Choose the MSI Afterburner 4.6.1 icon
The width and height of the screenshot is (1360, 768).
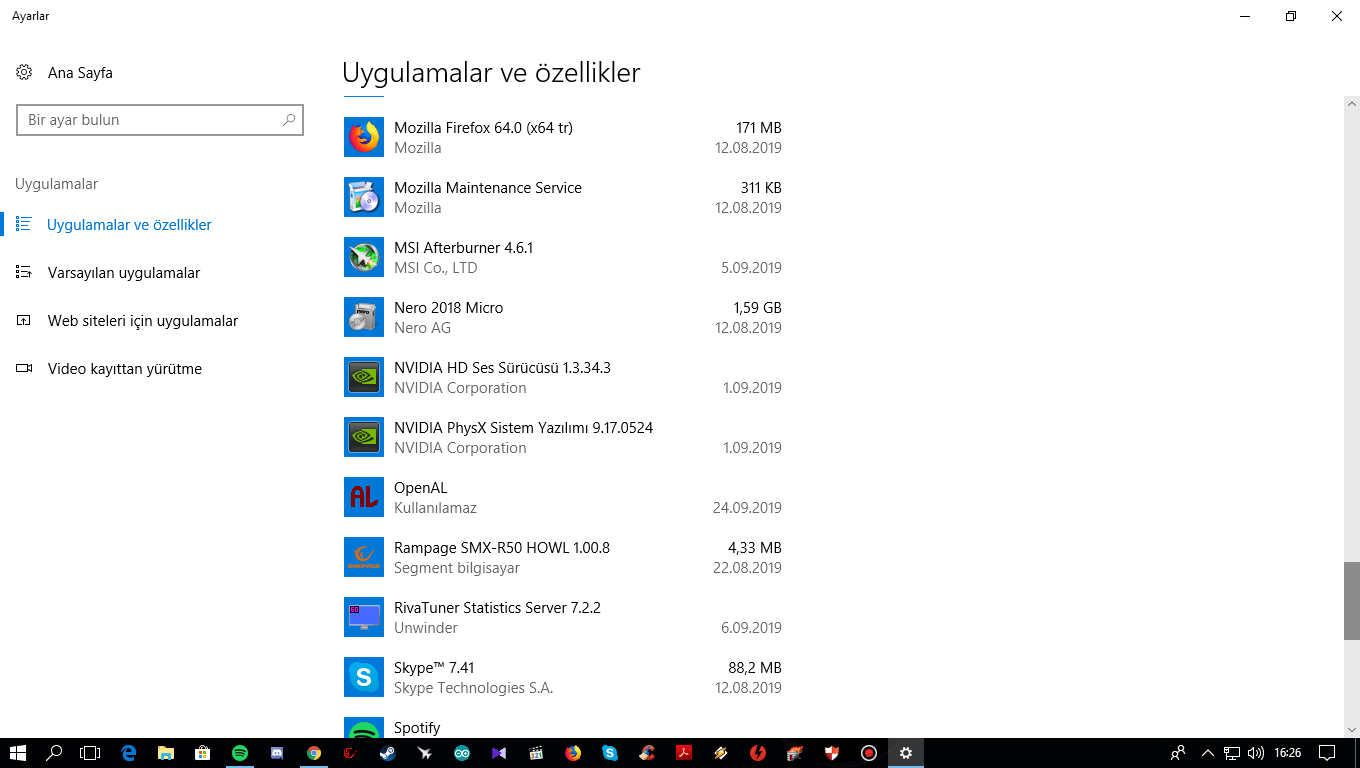point(364,257)
